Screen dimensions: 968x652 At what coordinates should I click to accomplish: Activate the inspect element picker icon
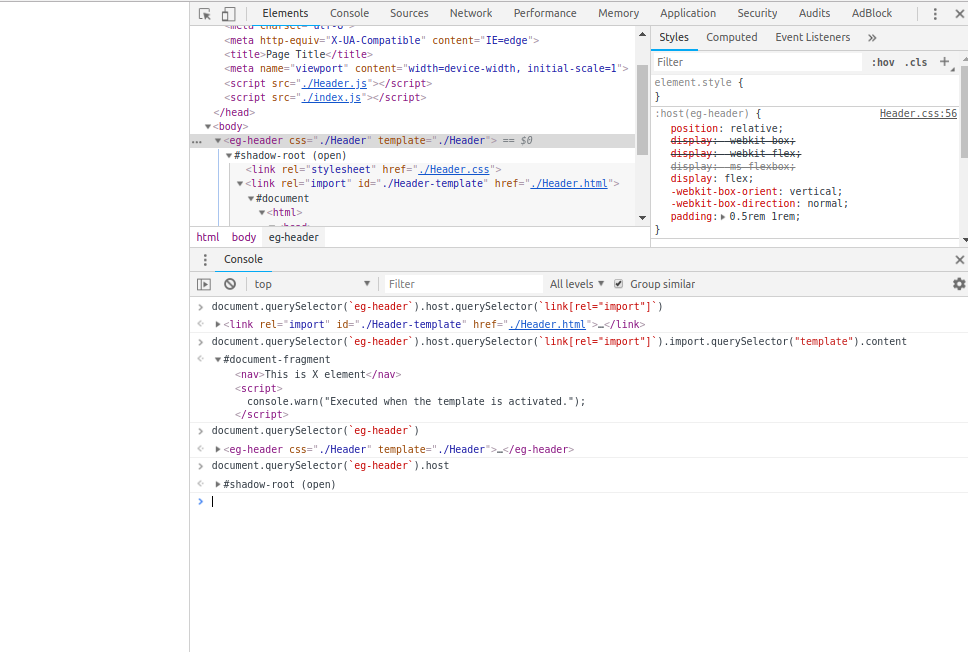coord(204,14)
